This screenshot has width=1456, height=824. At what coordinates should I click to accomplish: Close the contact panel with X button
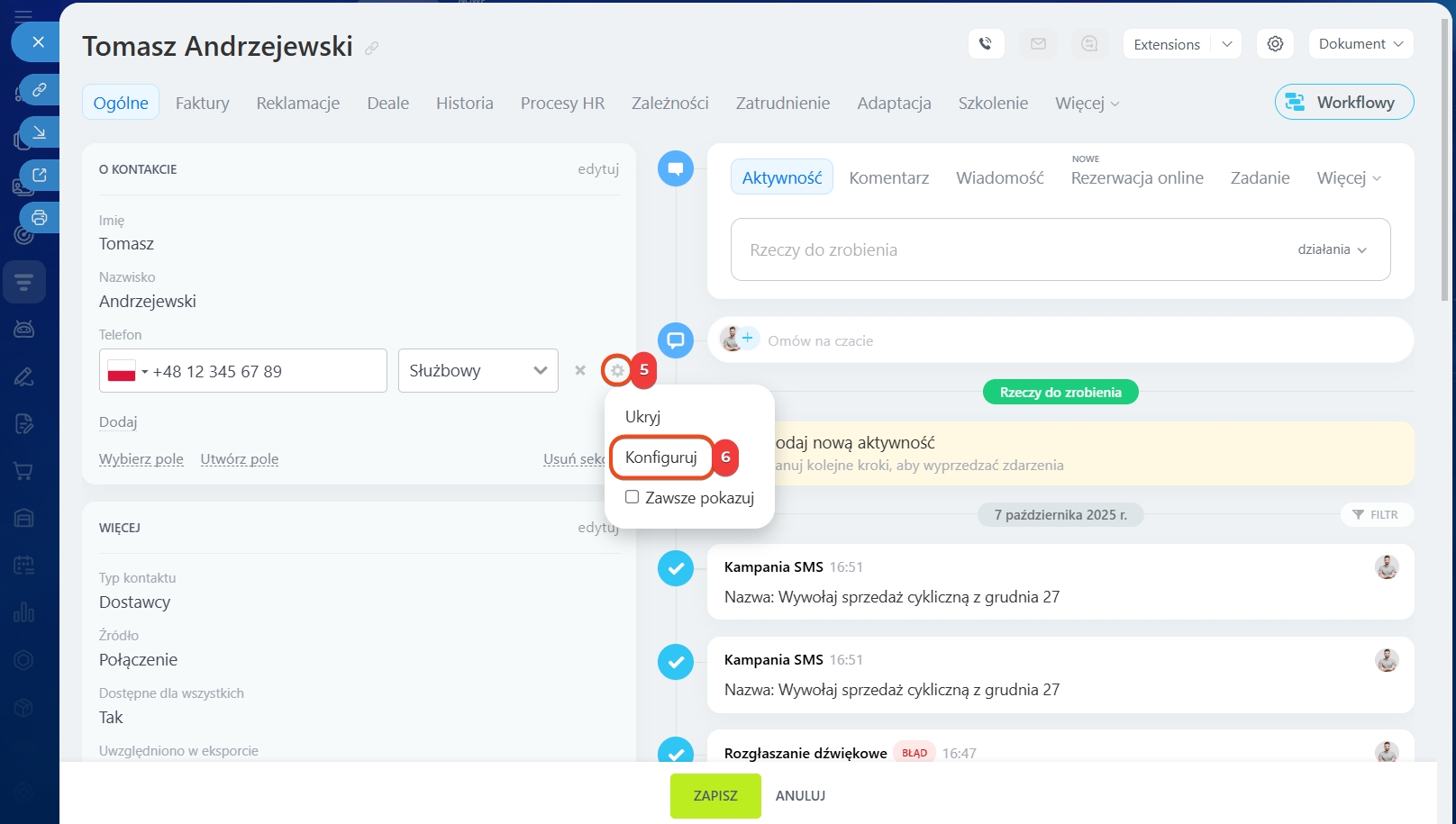(x=38, y=41)
